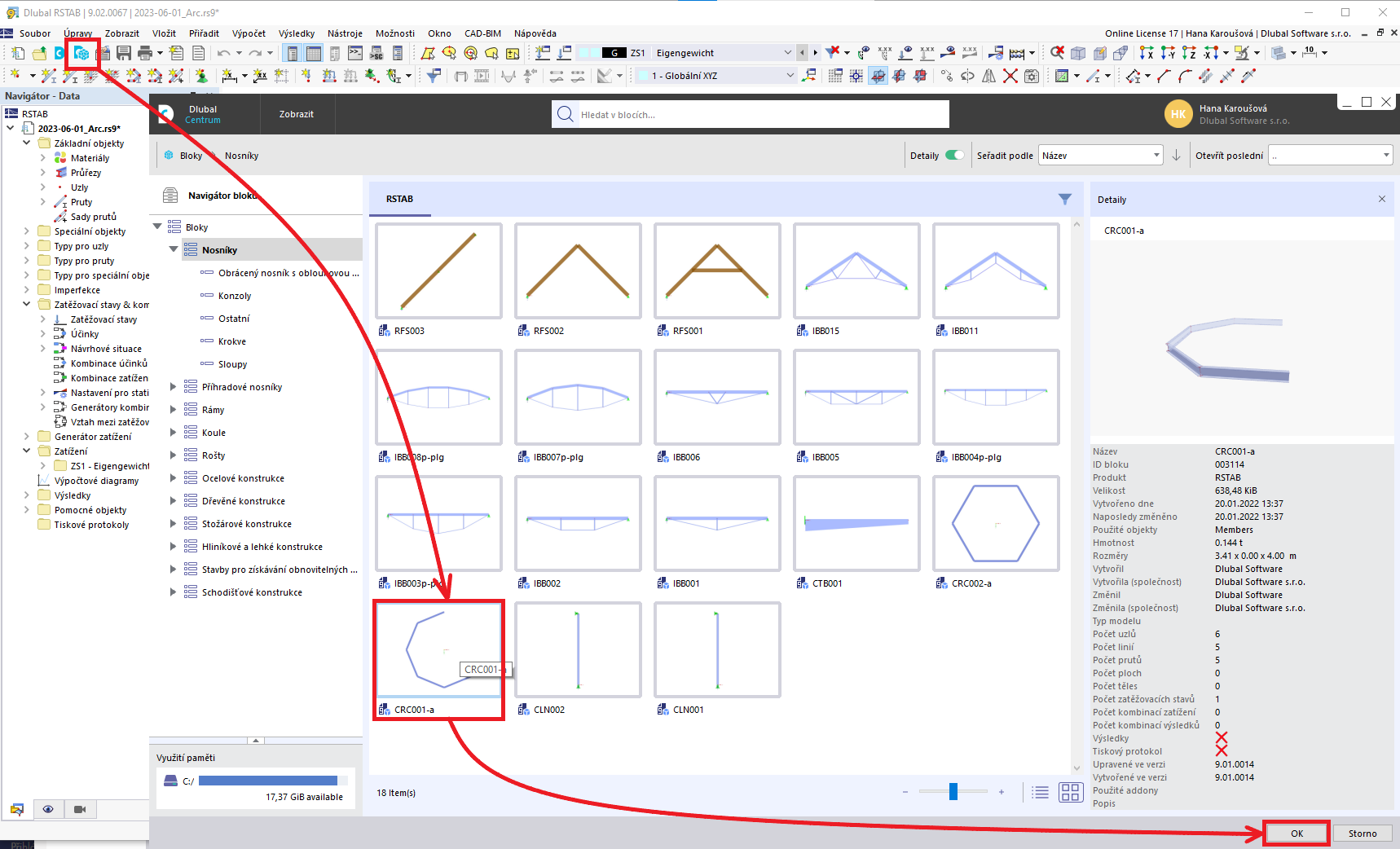Select Průřezy in Navigator tree
Image resolution: width=1400 pixels, height=849 pixels.
[86, 173]
